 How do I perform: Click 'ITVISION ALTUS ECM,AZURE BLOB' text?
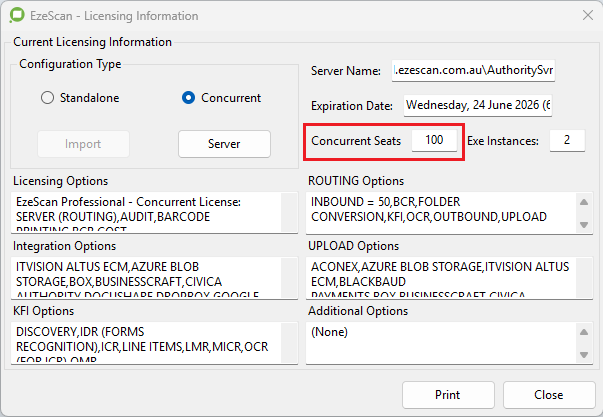(x=107, y=267)
